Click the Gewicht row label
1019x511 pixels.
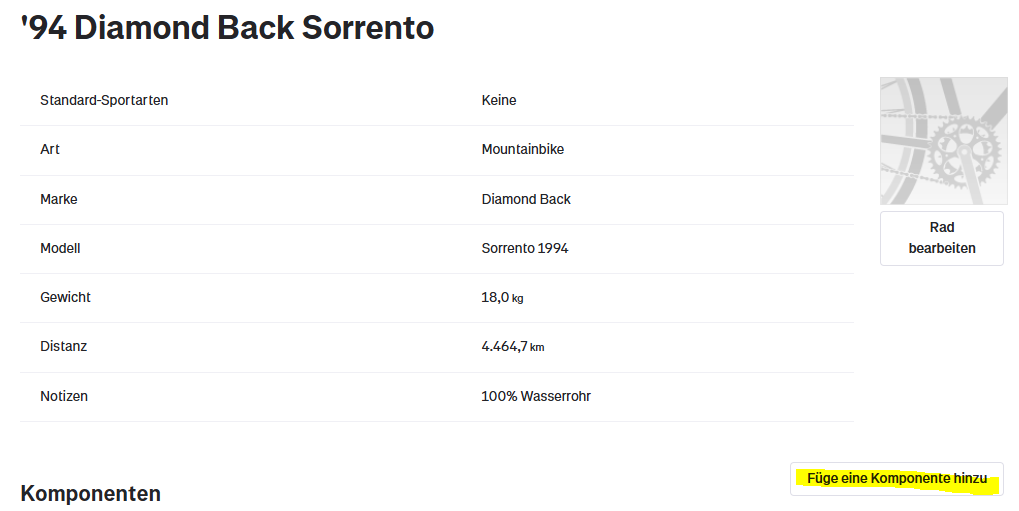coord(65,297)
